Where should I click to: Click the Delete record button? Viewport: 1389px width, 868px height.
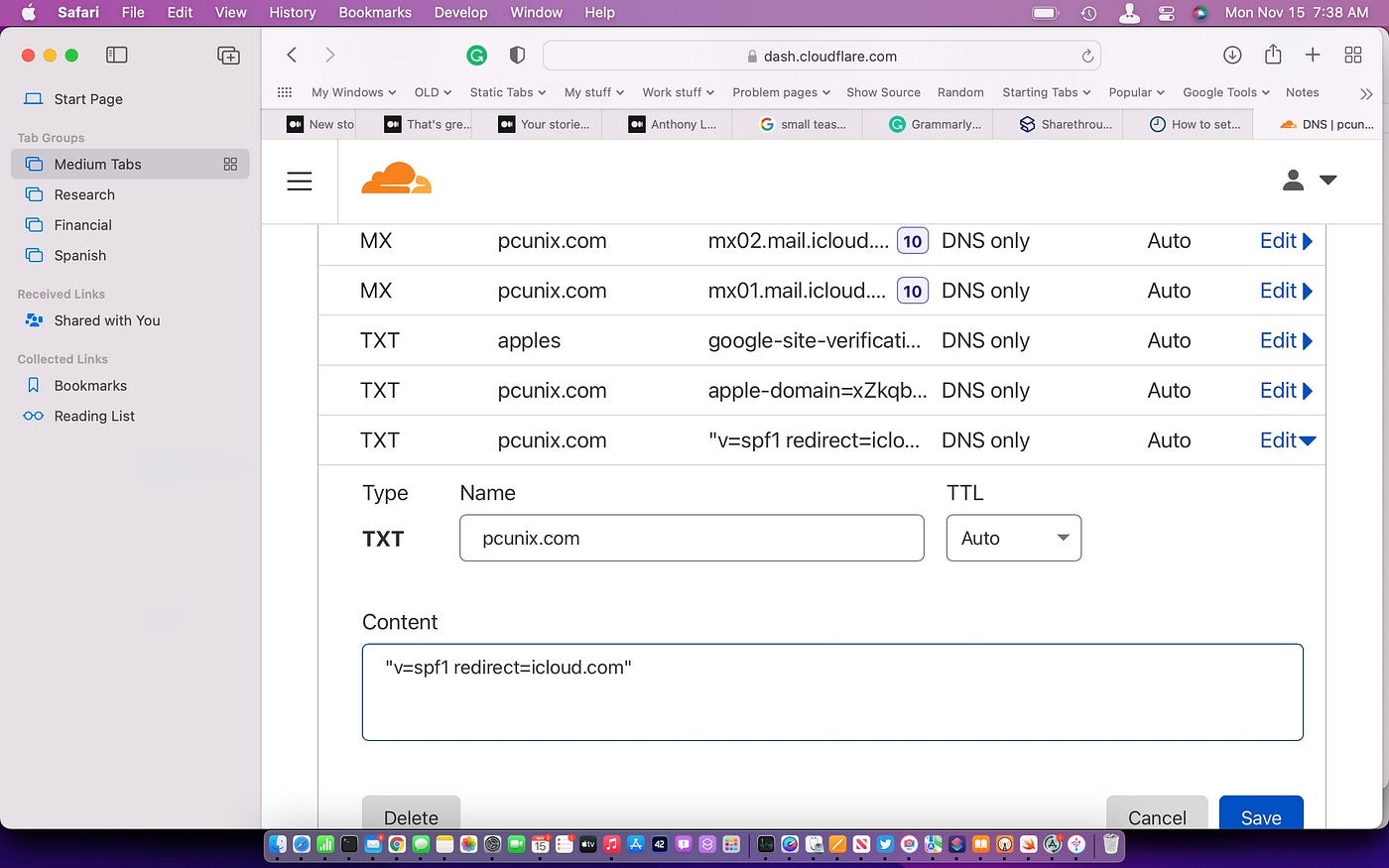(411, 813)
